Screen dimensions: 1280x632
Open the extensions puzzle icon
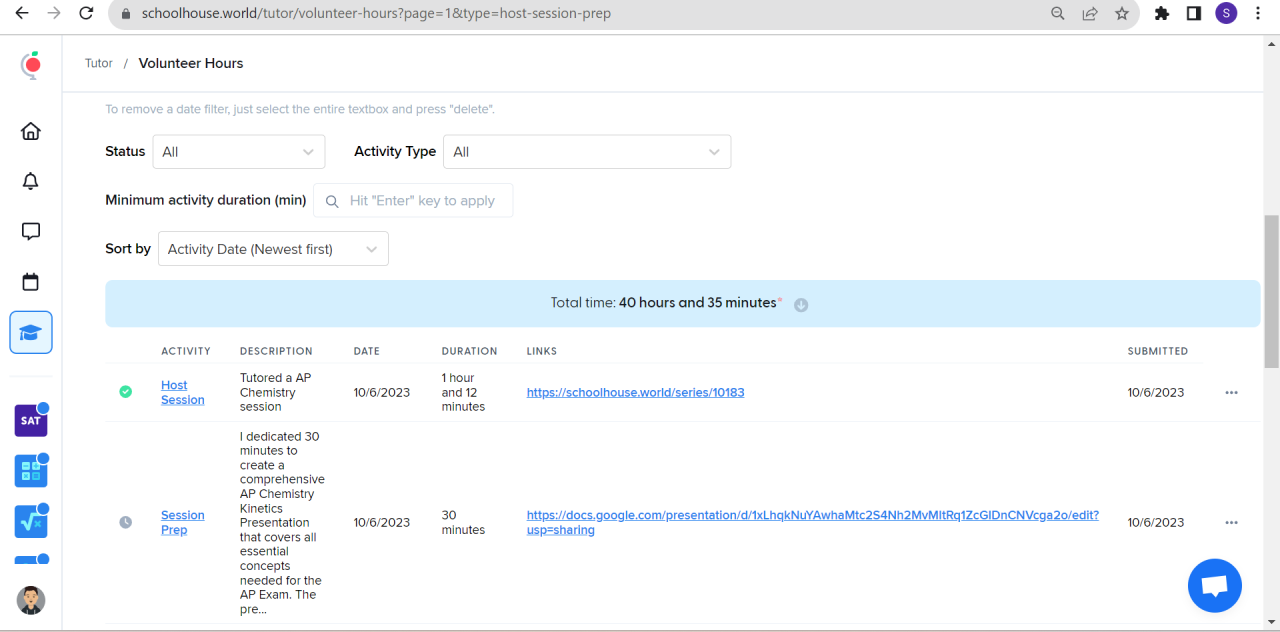coord(1161,14)
